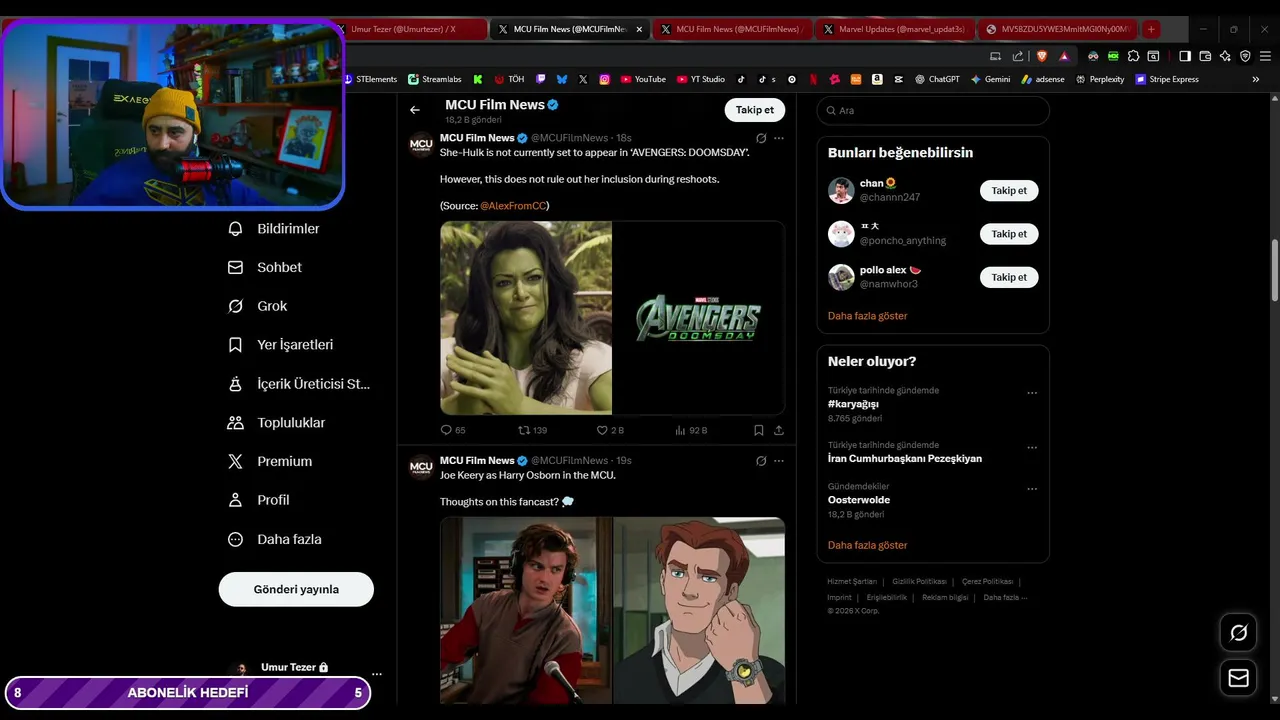Show hidden bookmarks with the chevron
1280x720 pixels.
[x=1256, y=79]
